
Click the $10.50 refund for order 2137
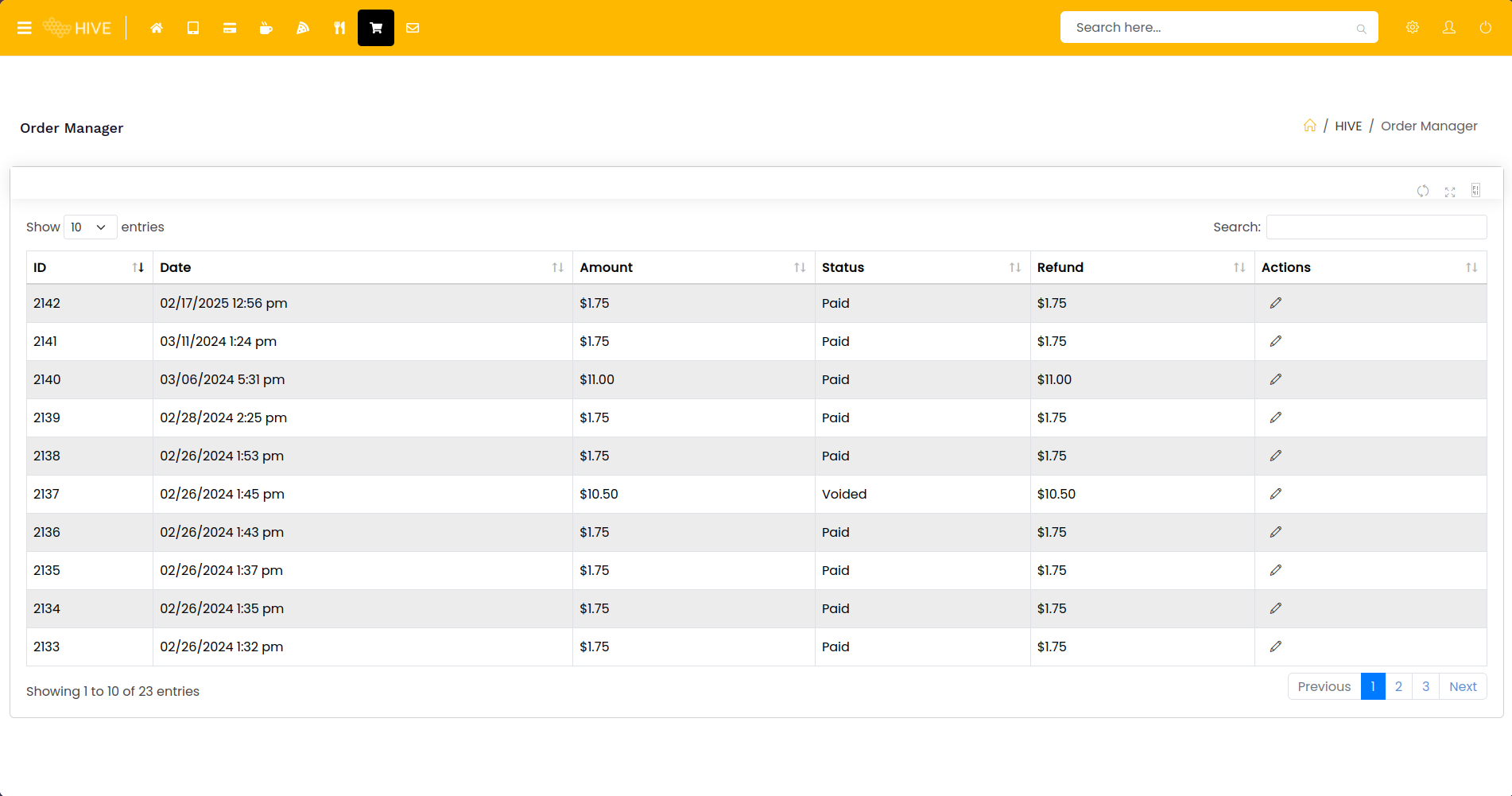[x=1056, y=494]
